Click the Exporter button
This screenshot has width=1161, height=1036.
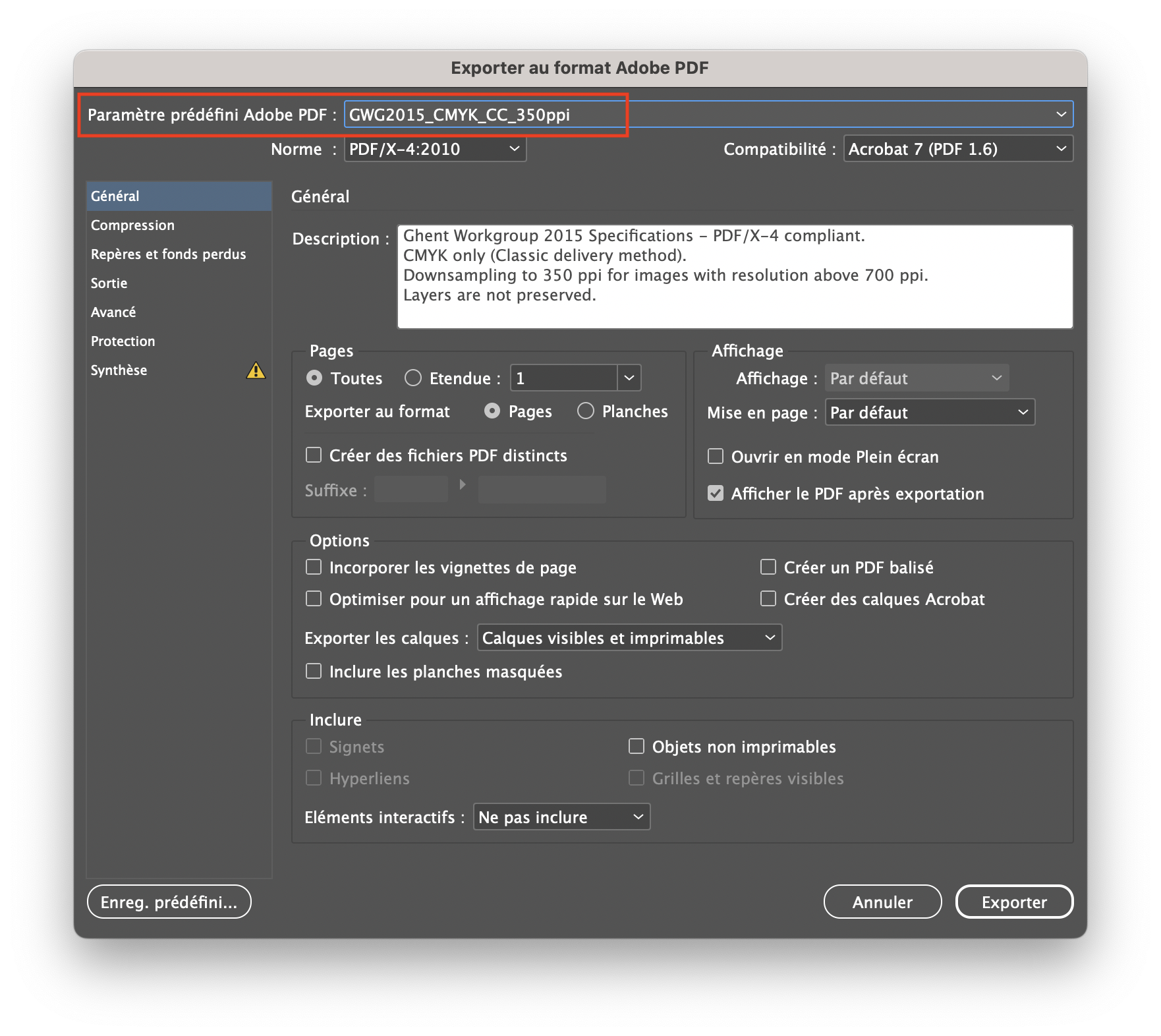[x=1014, y=902]
